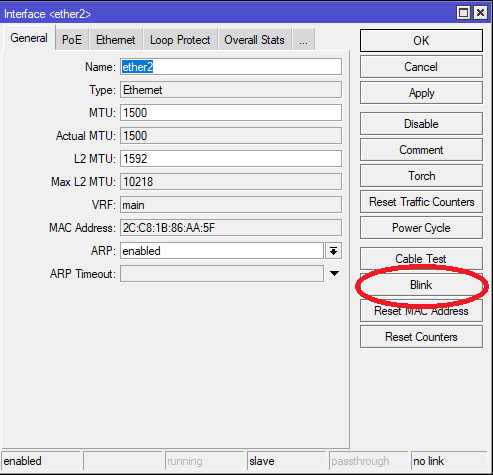Disable the ether2 interface
493x475 pixels.
click(421, 124)
